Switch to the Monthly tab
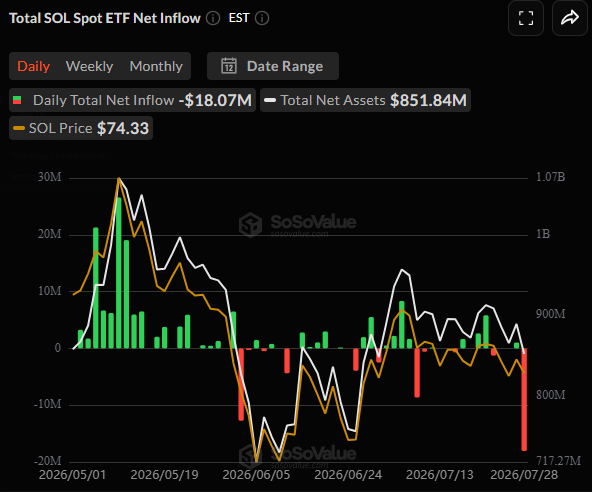This screenshot has height=492, width=592. 156,66
